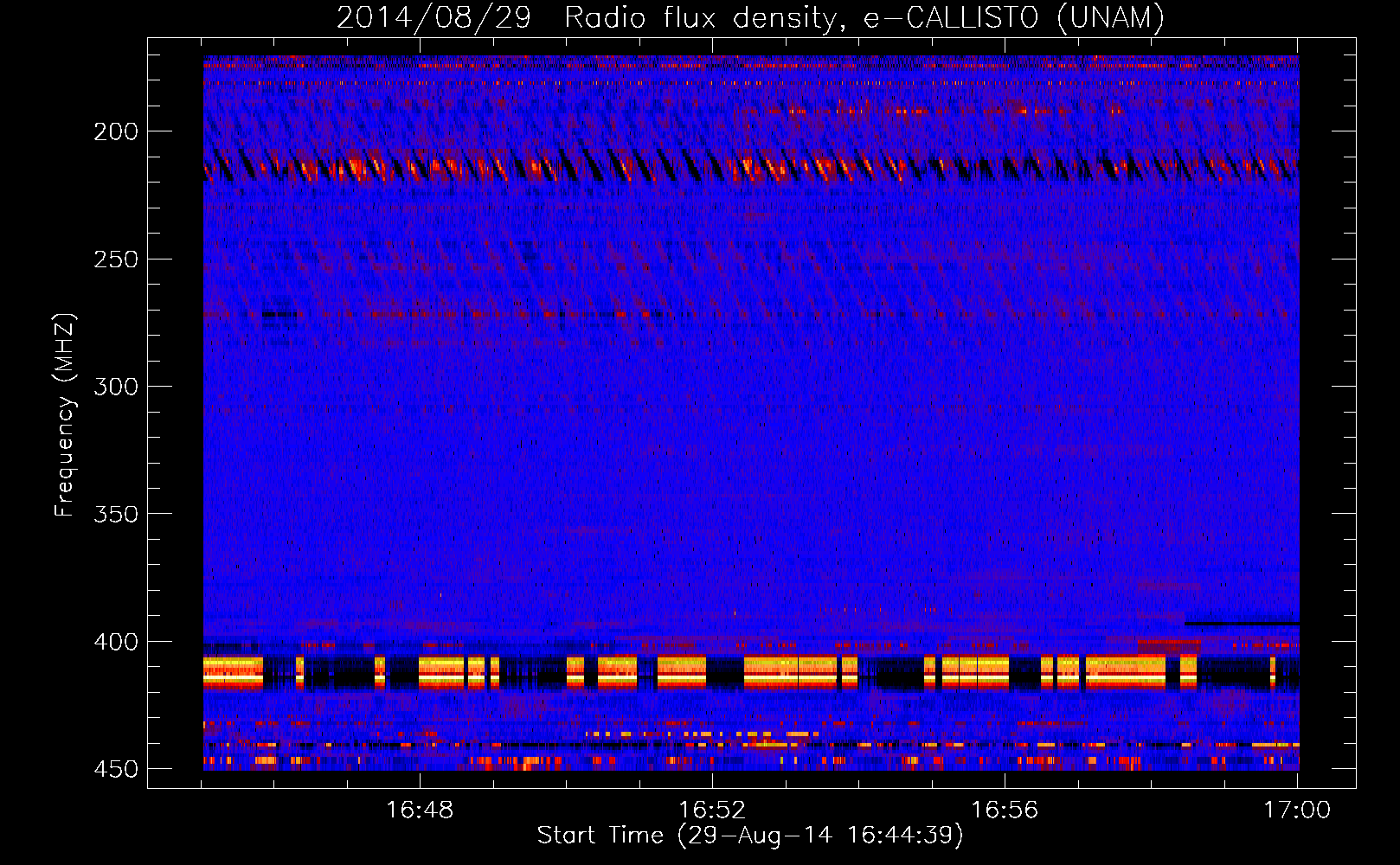Click the 17:00 time tick label

click(1297, 810)
